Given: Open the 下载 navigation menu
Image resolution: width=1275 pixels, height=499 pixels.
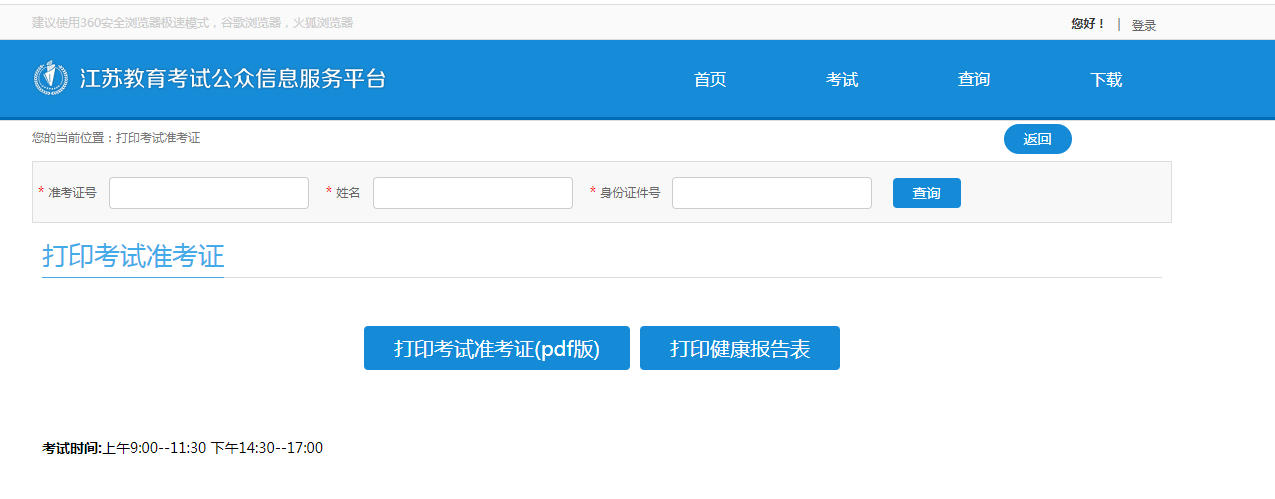Looking at the screenshot, I should [x=1106, y=80].
